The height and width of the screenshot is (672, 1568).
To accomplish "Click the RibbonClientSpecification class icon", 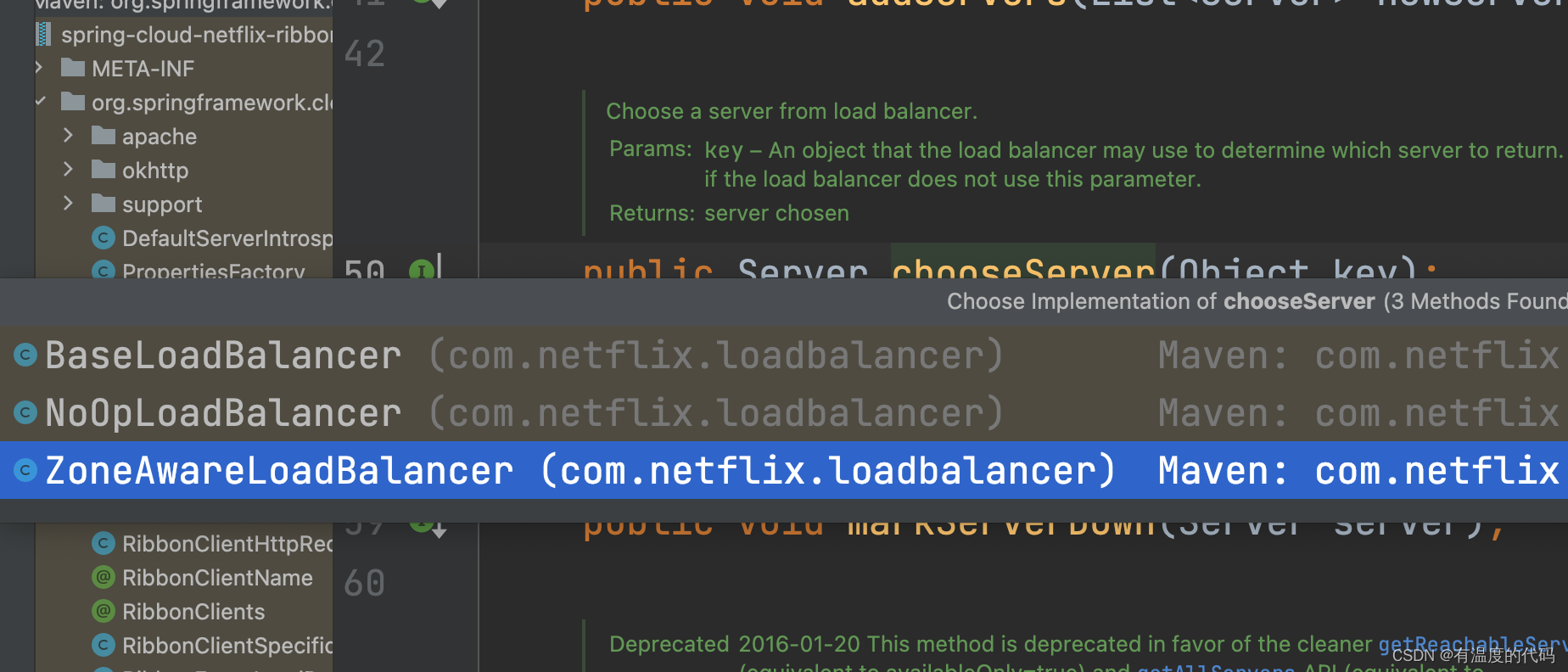I will (103, 645).
